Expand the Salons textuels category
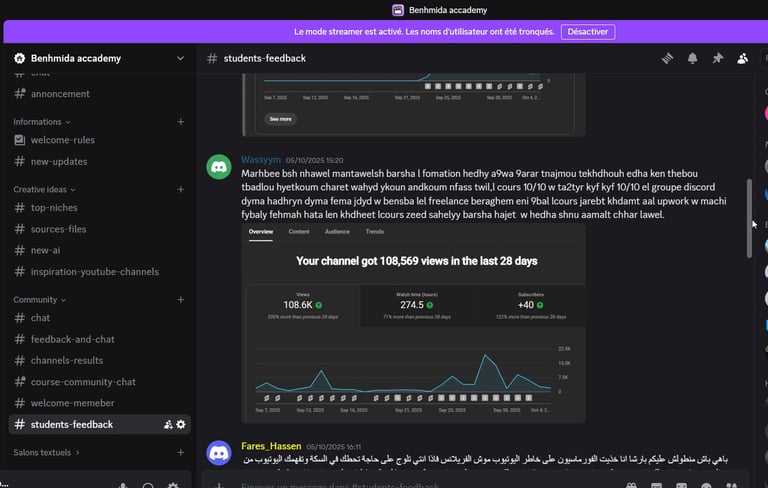Viewport: 768px width, 488px height. (x=46, y=452)
